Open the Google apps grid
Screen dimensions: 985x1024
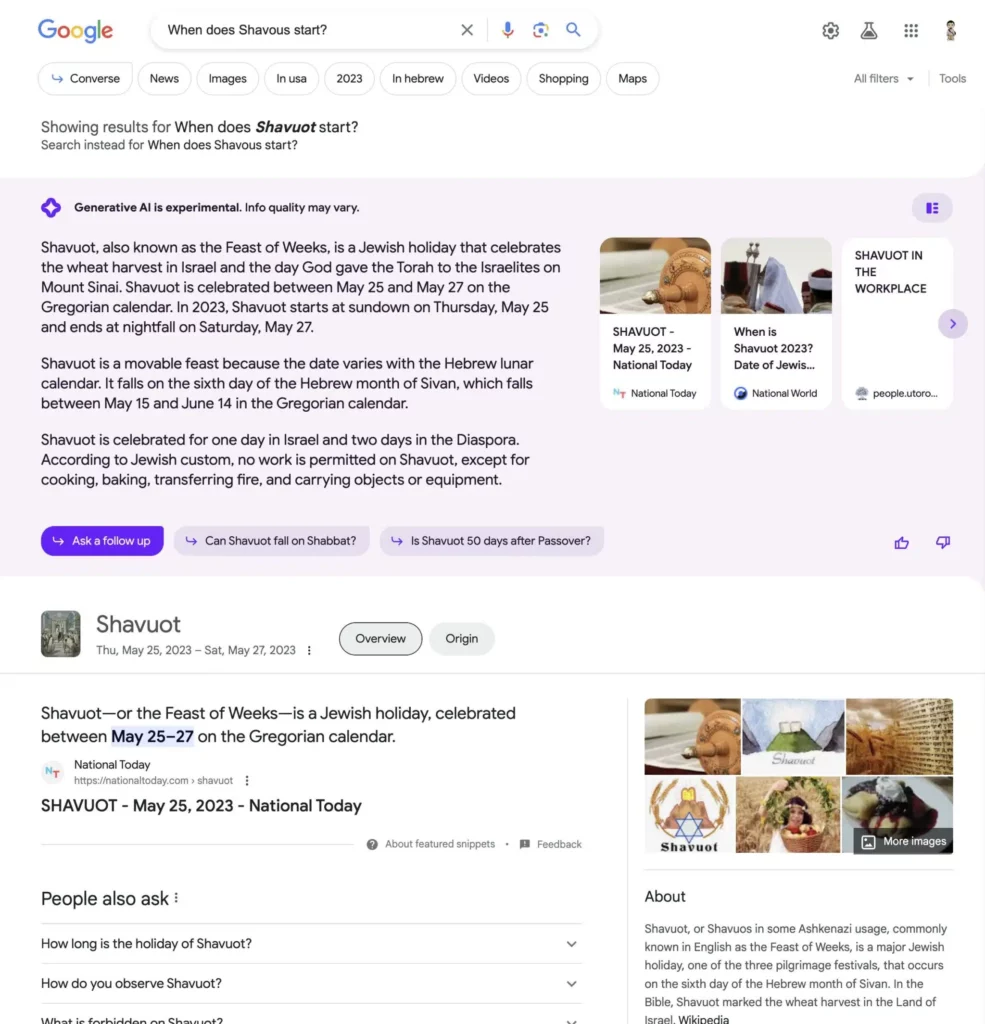910,31
